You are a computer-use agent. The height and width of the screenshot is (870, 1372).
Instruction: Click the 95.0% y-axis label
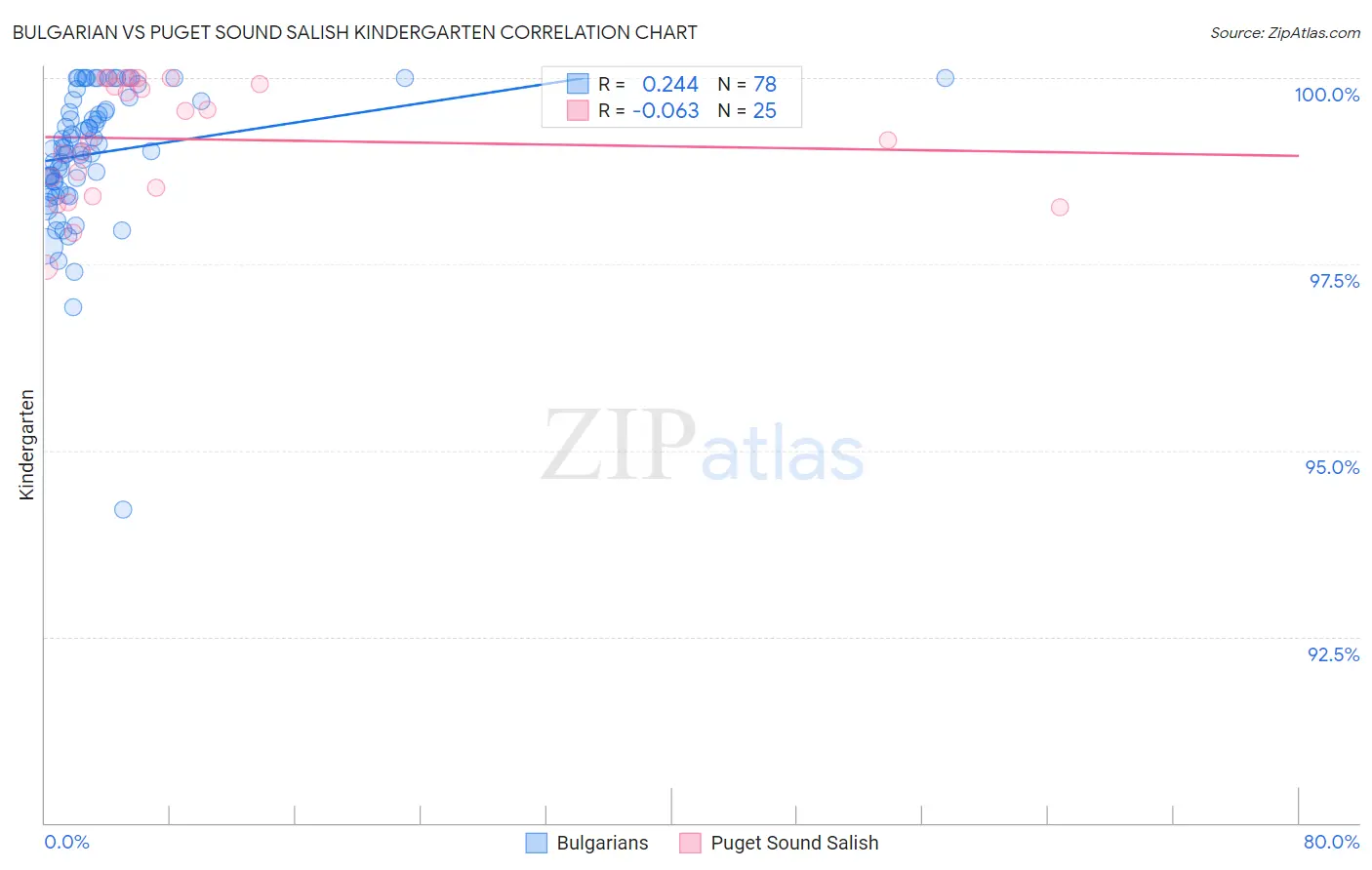click(1332, 467)
